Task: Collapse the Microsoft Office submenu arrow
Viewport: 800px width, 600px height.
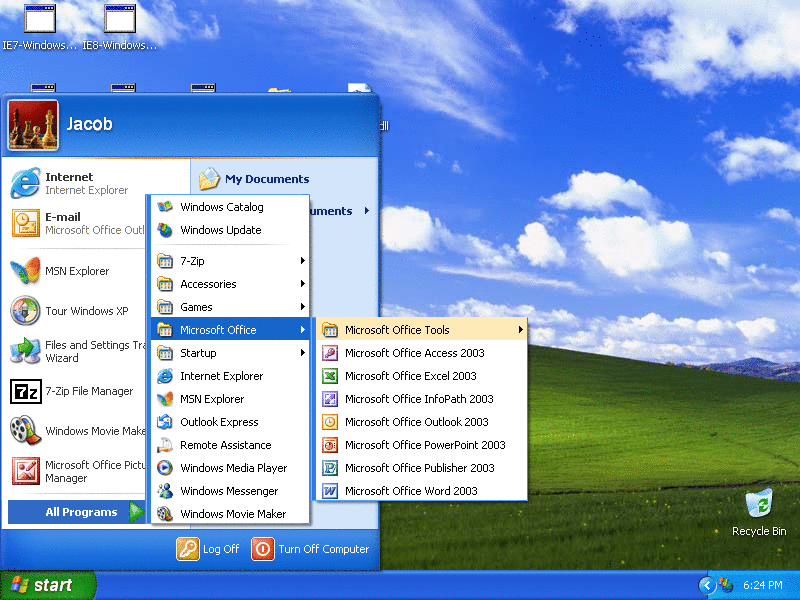Action: (303, 330)
